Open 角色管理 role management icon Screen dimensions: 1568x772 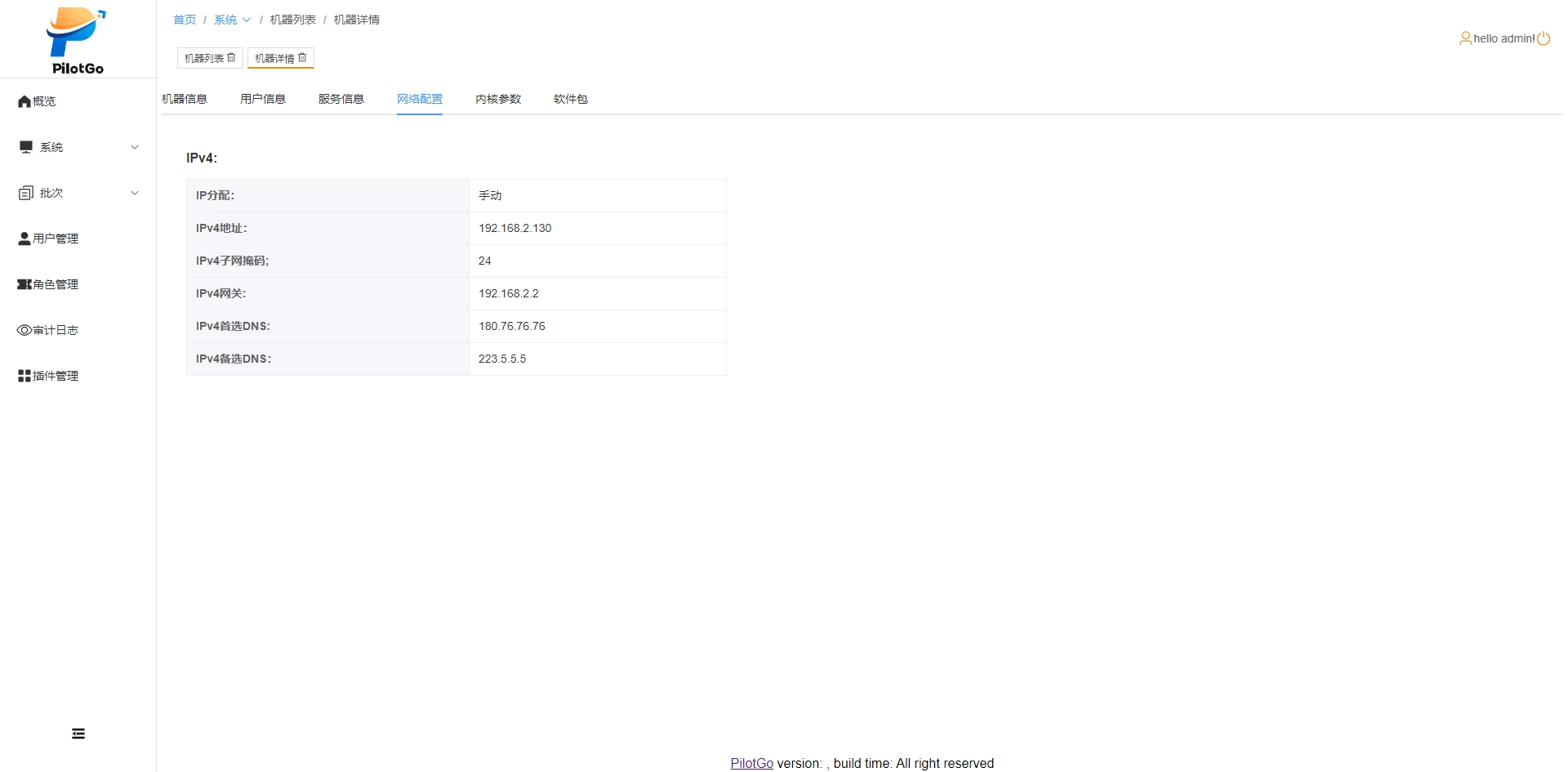[24, 284]
